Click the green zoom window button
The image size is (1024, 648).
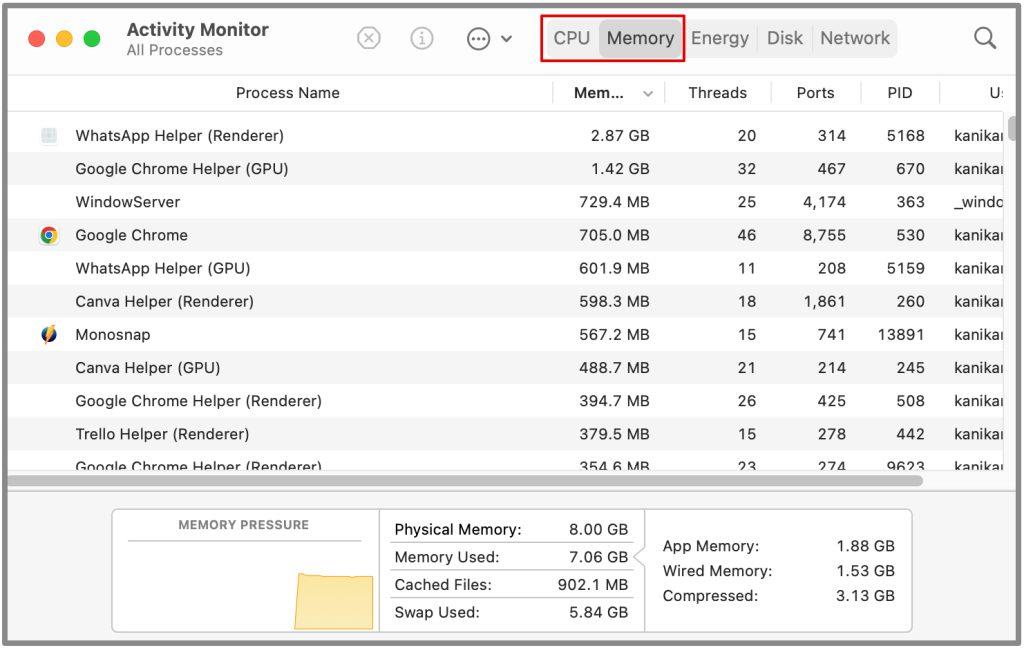(x=92, y=39)
